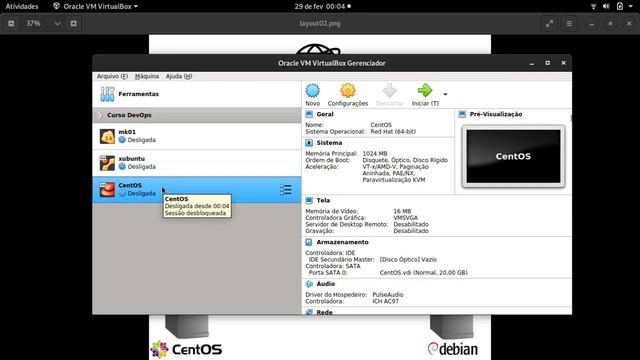Open the Armazenamento heading link

[342, 242]
